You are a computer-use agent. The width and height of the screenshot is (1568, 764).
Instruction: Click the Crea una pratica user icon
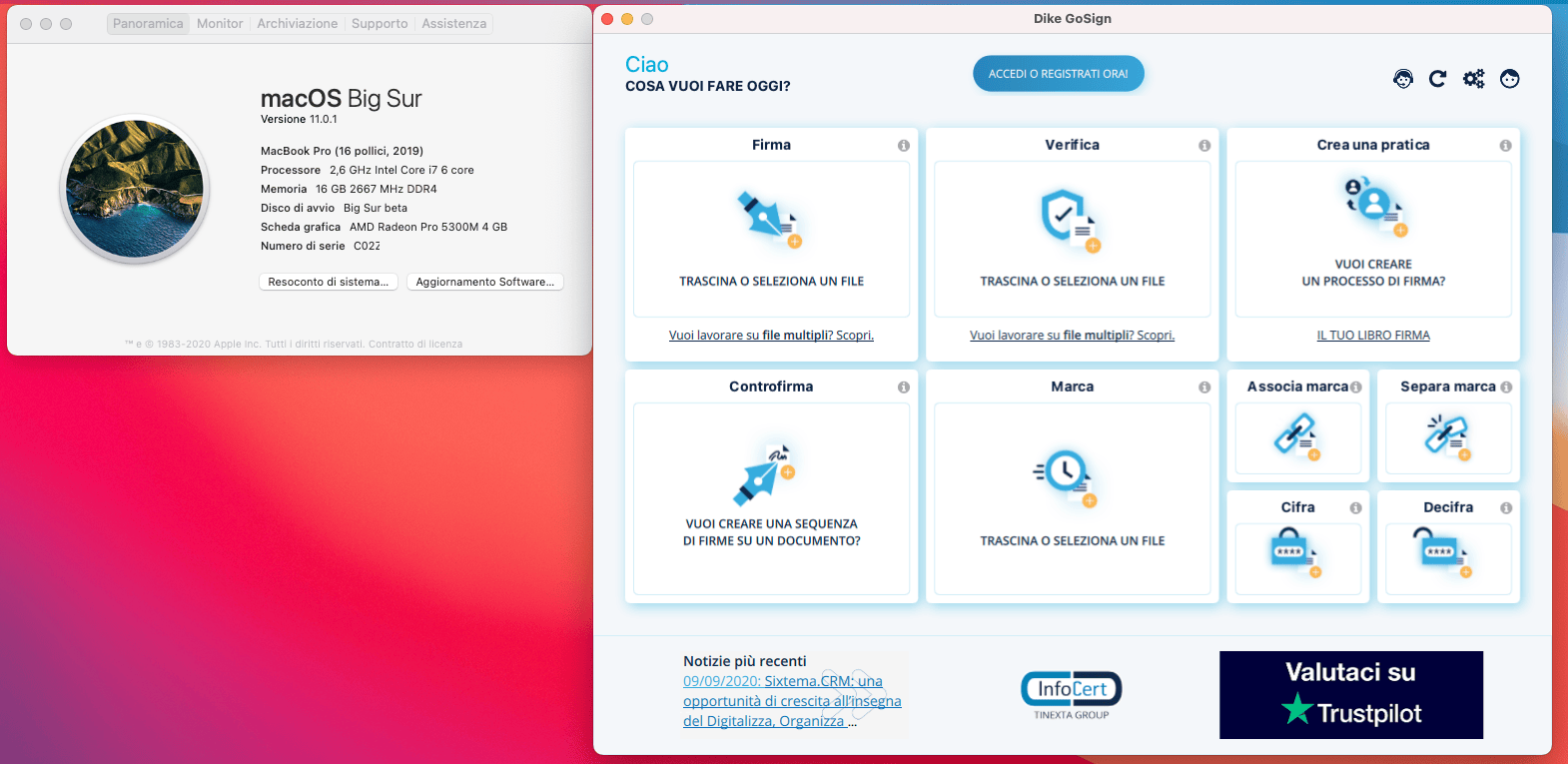coord(1374,206)
